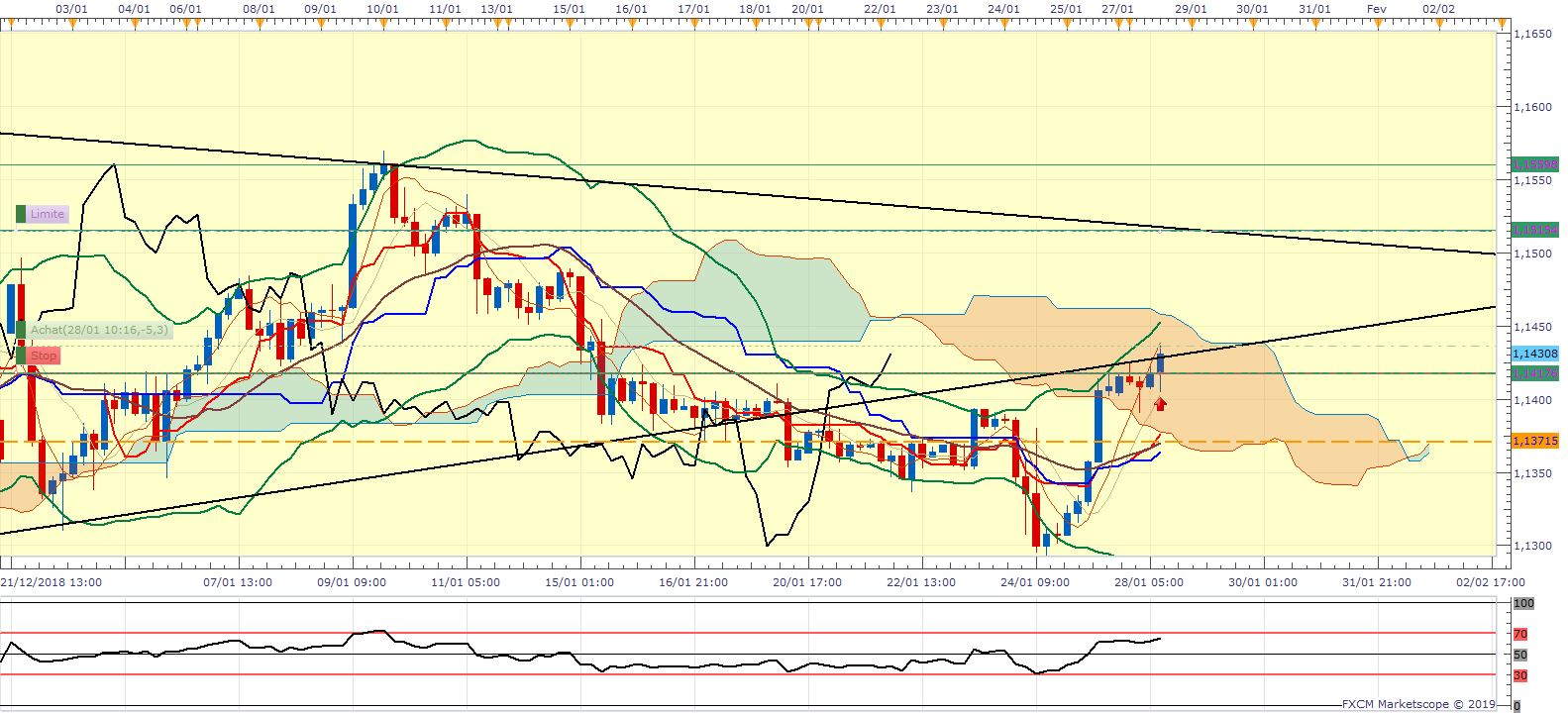Click the red buy arrow marker on the chart
1568x713 pixels.
click(1160, 404)
